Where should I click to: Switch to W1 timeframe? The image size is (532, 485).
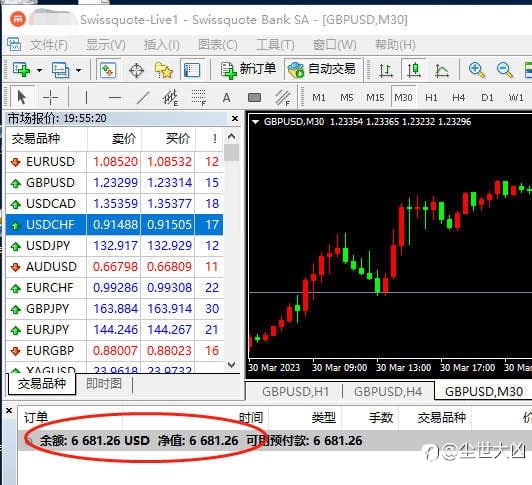tap(516, 98)
